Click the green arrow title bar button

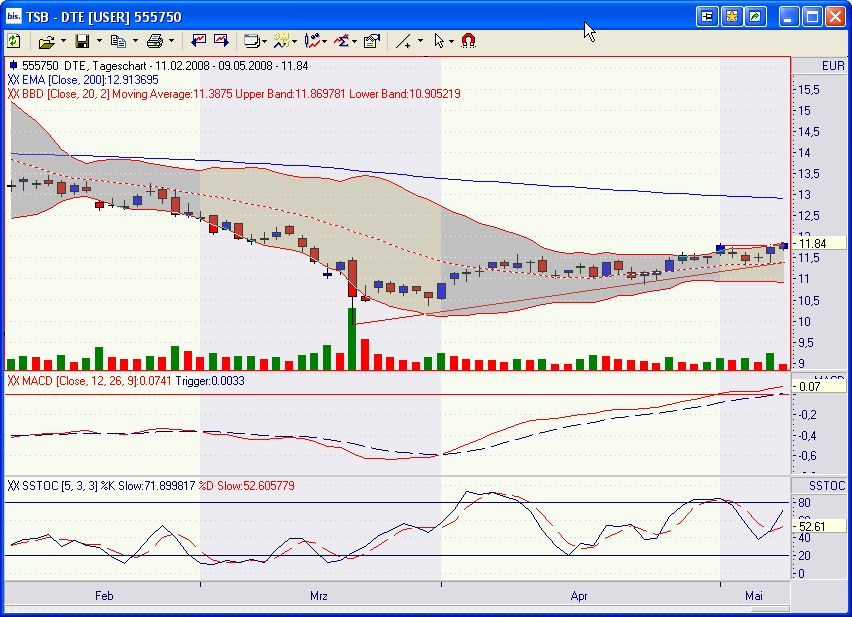[756, 17]
